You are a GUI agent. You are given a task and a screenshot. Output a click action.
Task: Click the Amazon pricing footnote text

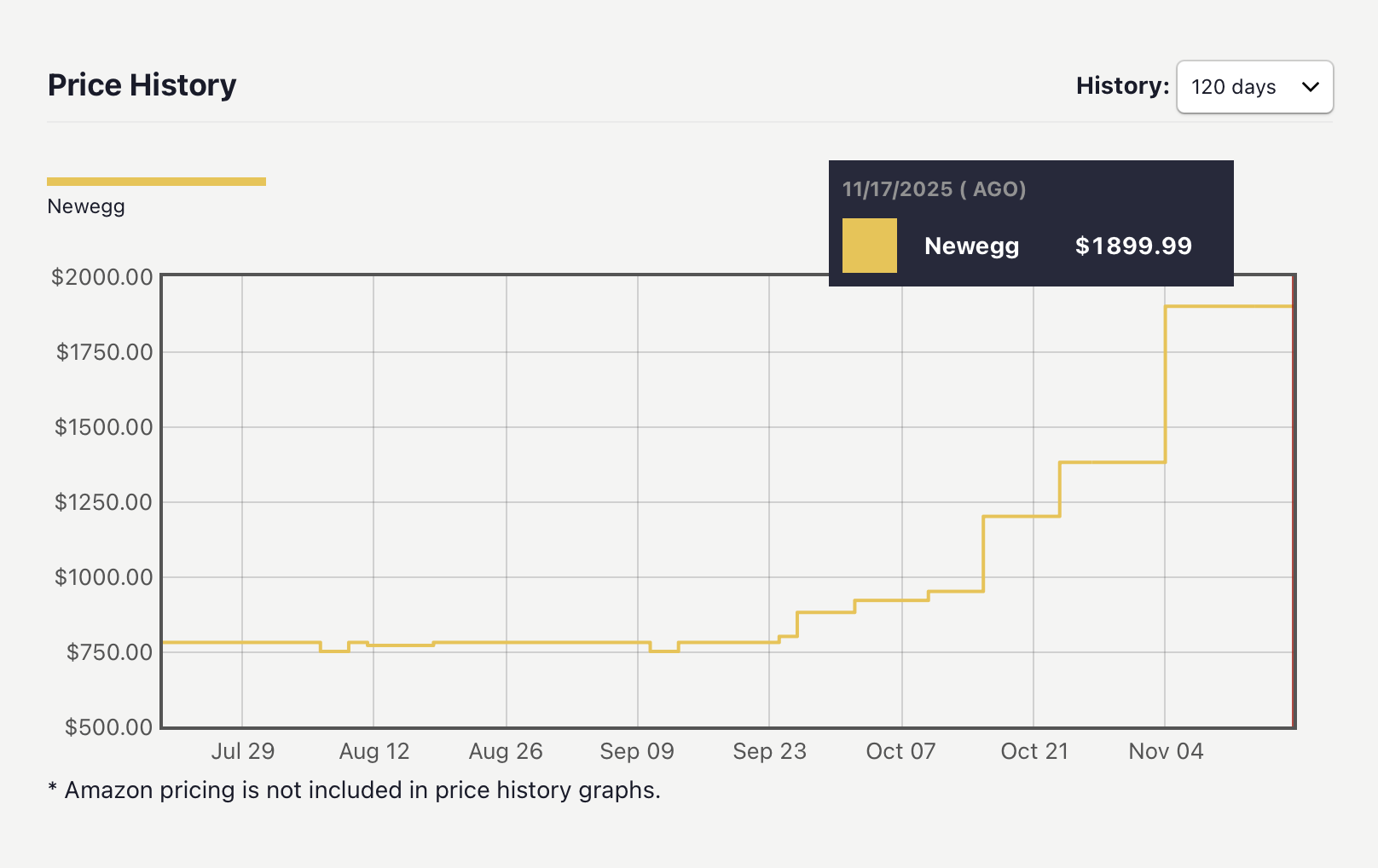355,790
